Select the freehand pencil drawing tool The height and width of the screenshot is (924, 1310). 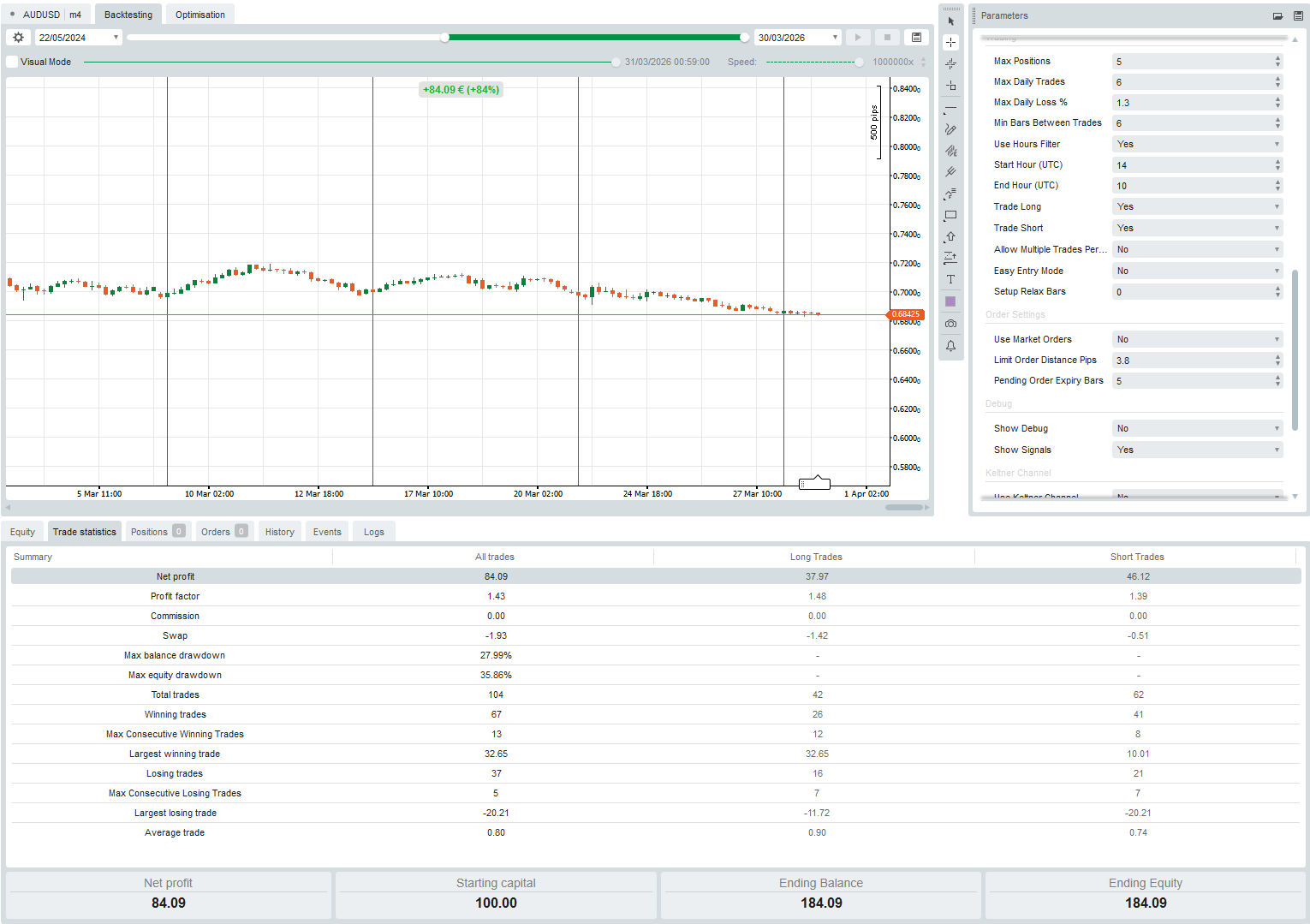(x=950, y=128)
